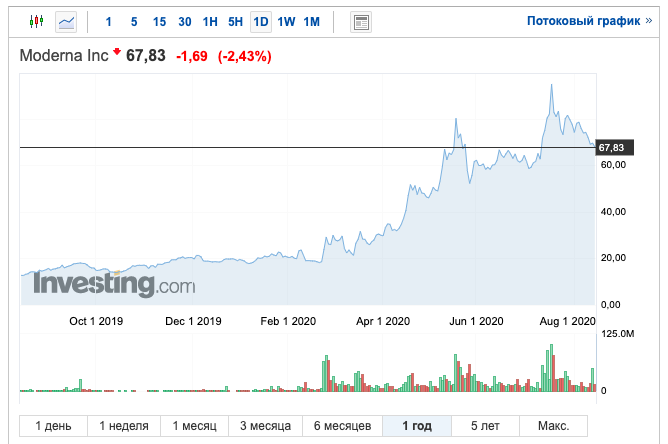Choose the 1H interval
668x444 pixels.
tap(210, 22)
